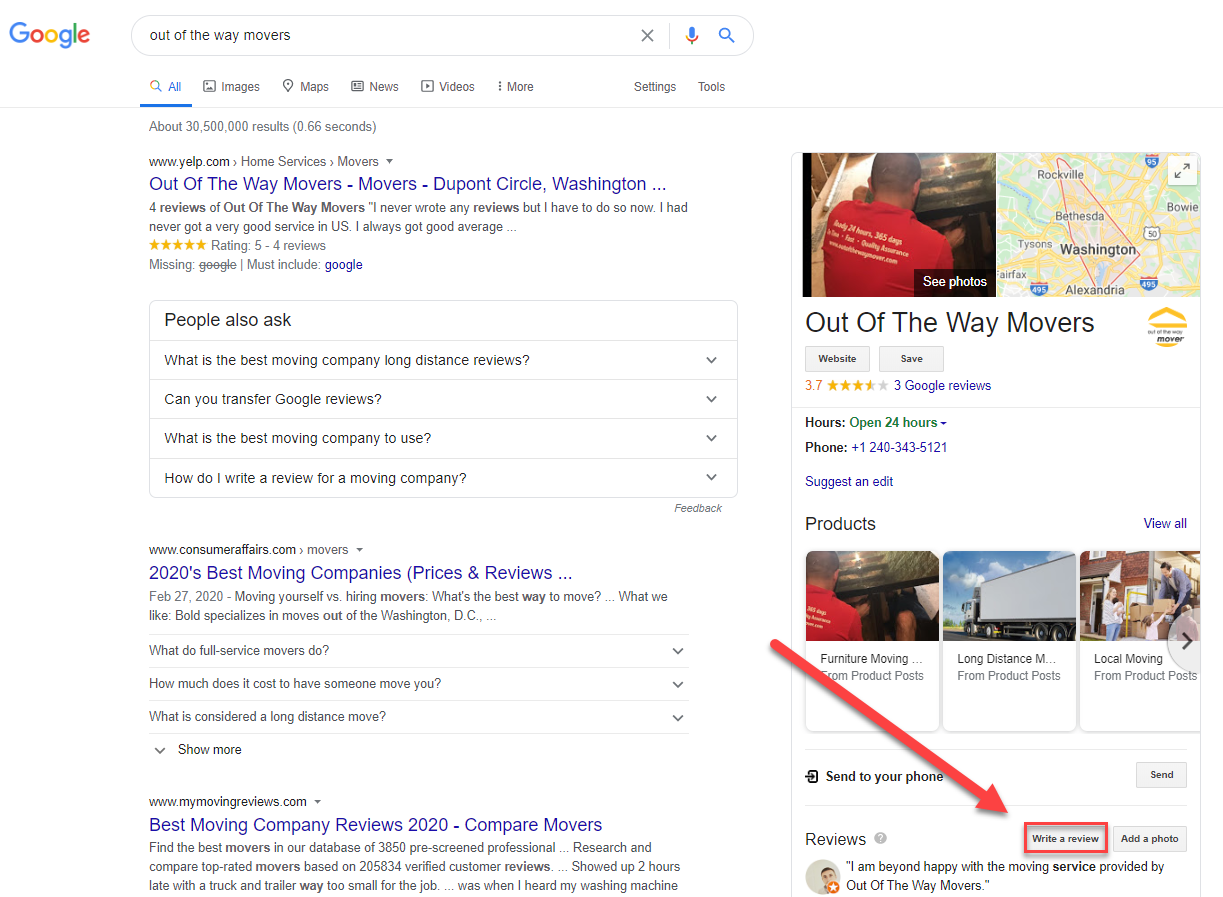The height and width of the screenshot is (897, 1223).
Task: Open the Furniture Moving product card
Action: (x=872, y=641)
